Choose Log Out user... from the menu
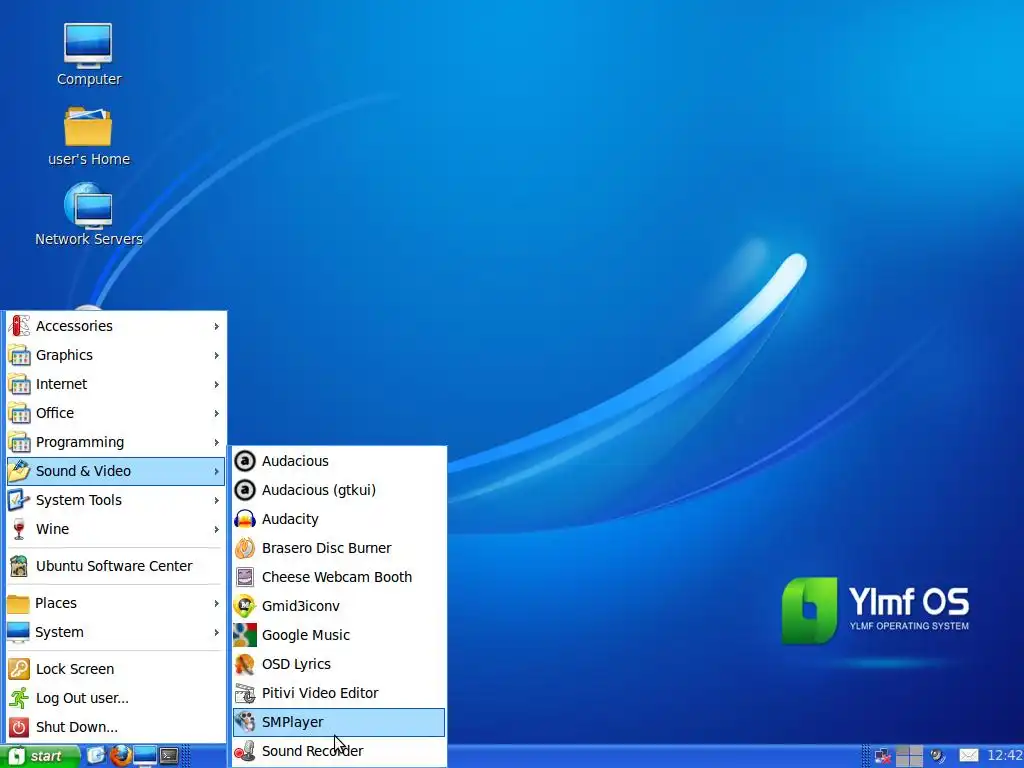Screen dimensions: 1024x768 click(116, 698)
